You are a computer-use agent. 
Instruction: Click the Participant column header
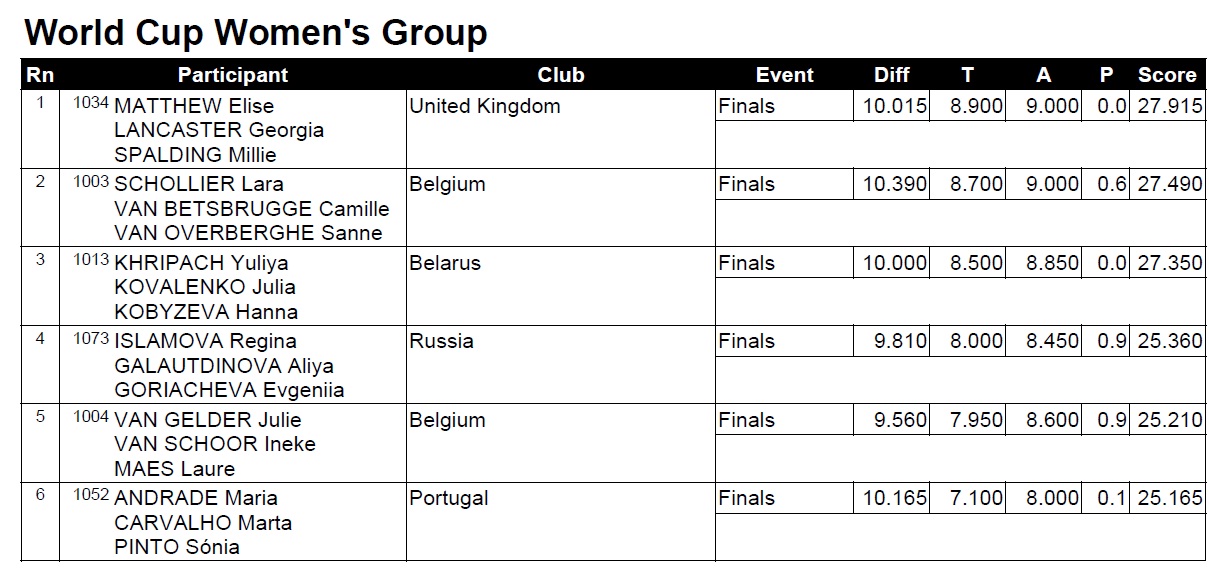[232, 75]
